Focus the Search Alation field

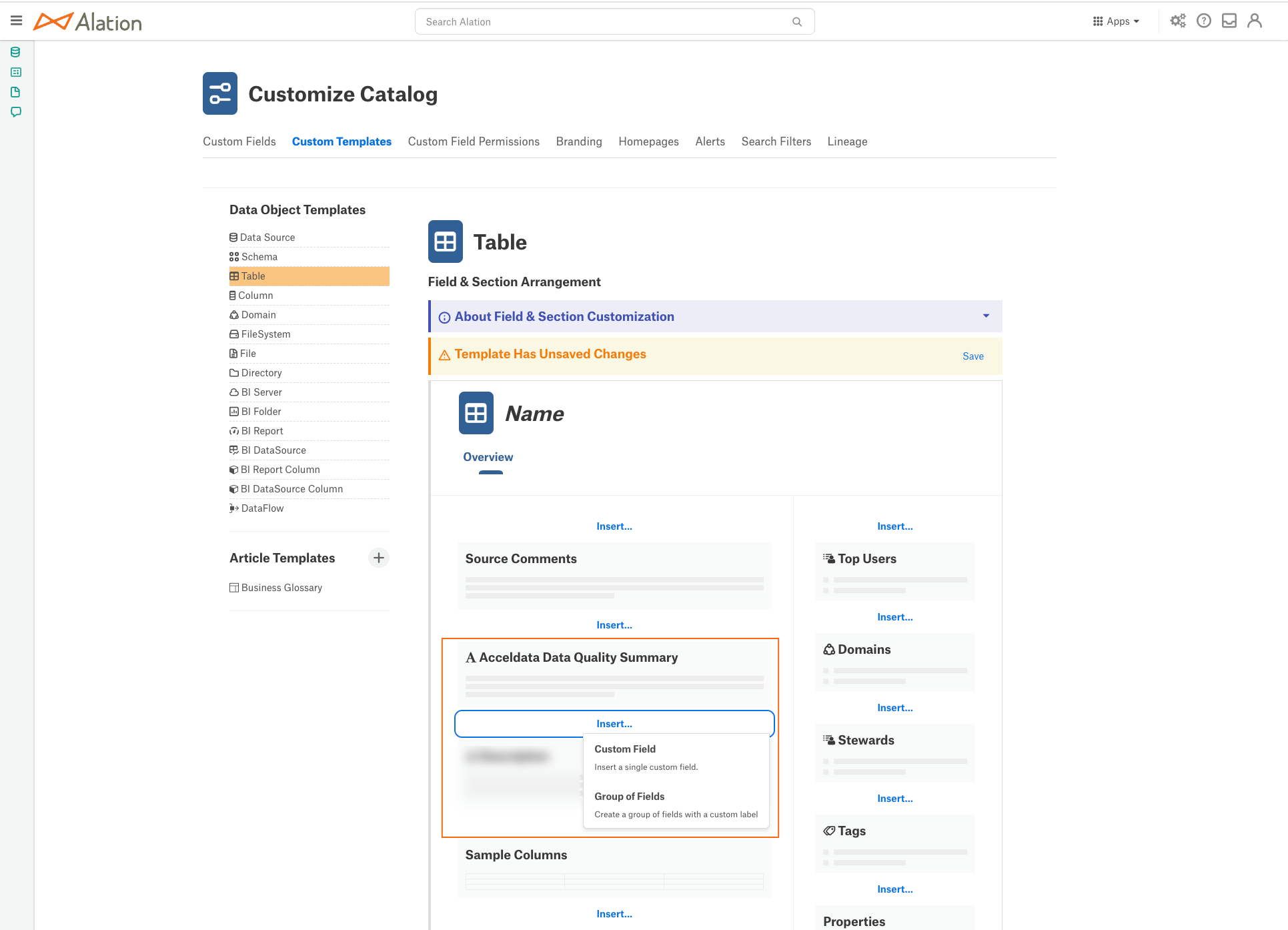(x=614, y=22)
